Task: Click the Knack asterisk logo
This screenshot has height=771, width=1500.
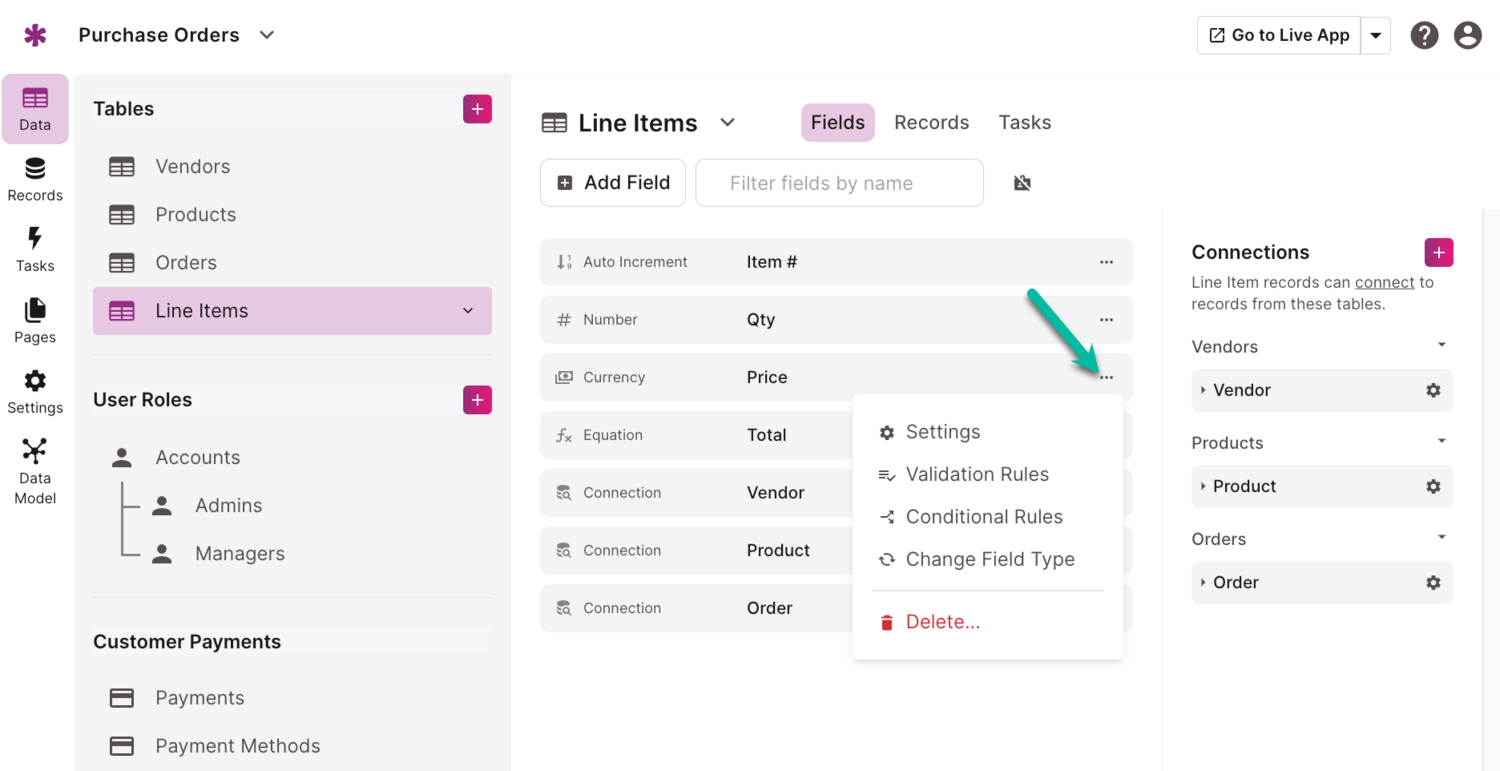Action: click(x=35, y=34)
